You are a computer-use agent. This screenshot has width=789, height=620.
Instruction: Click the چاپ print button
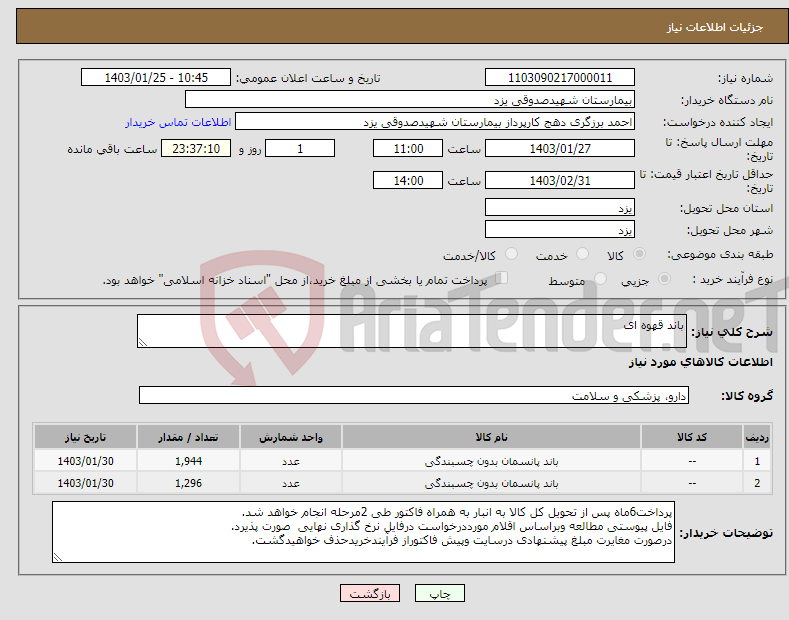[x=440, y=594]
